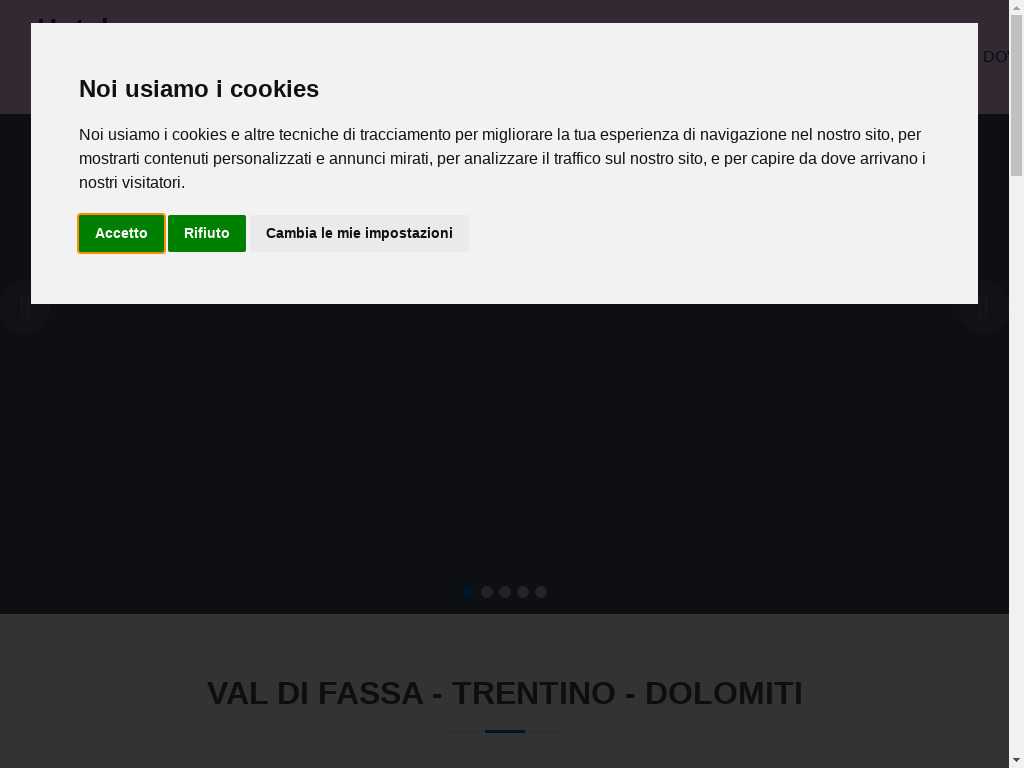Viewport: 1024px width, 768px height.
Task: Grab the vertical scrollbar thumb
Action: coord(1016,95)
